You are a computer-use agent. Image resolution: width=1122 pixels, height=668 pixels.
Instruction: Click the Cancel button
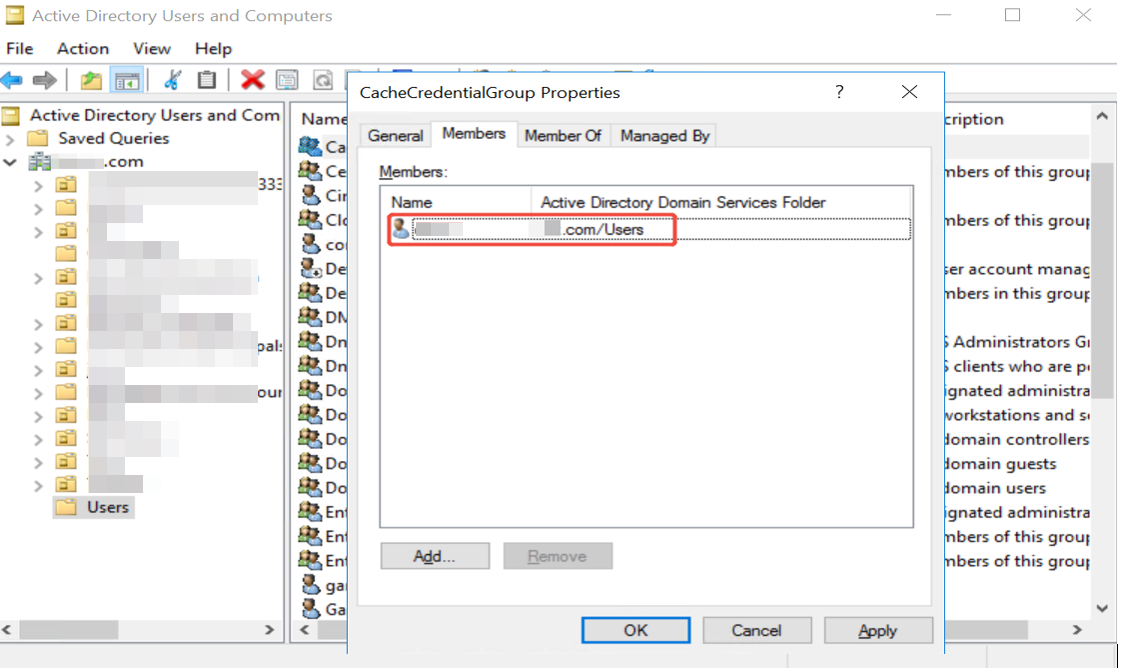tap(756, 630)
